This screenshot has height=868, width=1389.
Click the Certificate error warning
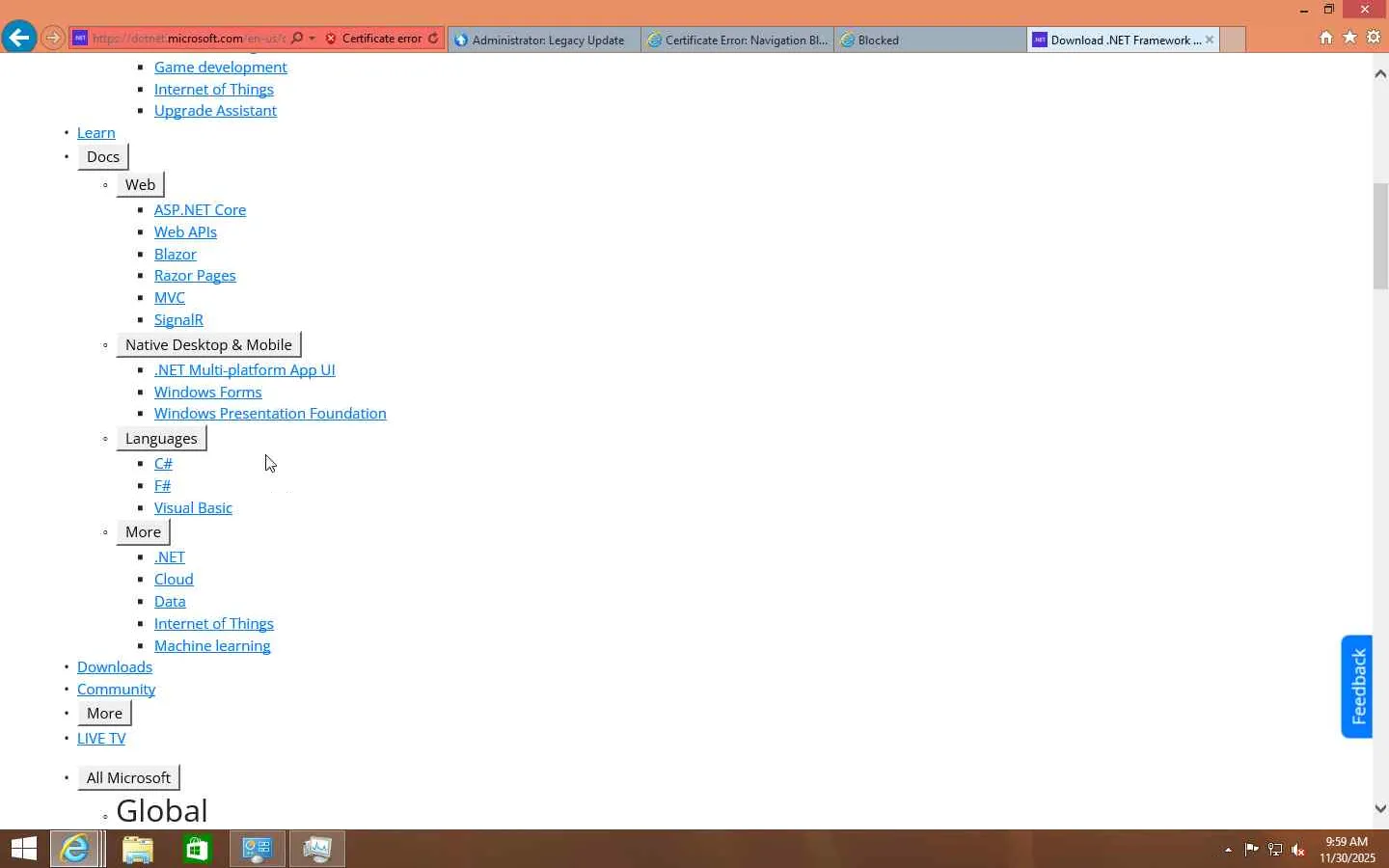tap(373, 39)
